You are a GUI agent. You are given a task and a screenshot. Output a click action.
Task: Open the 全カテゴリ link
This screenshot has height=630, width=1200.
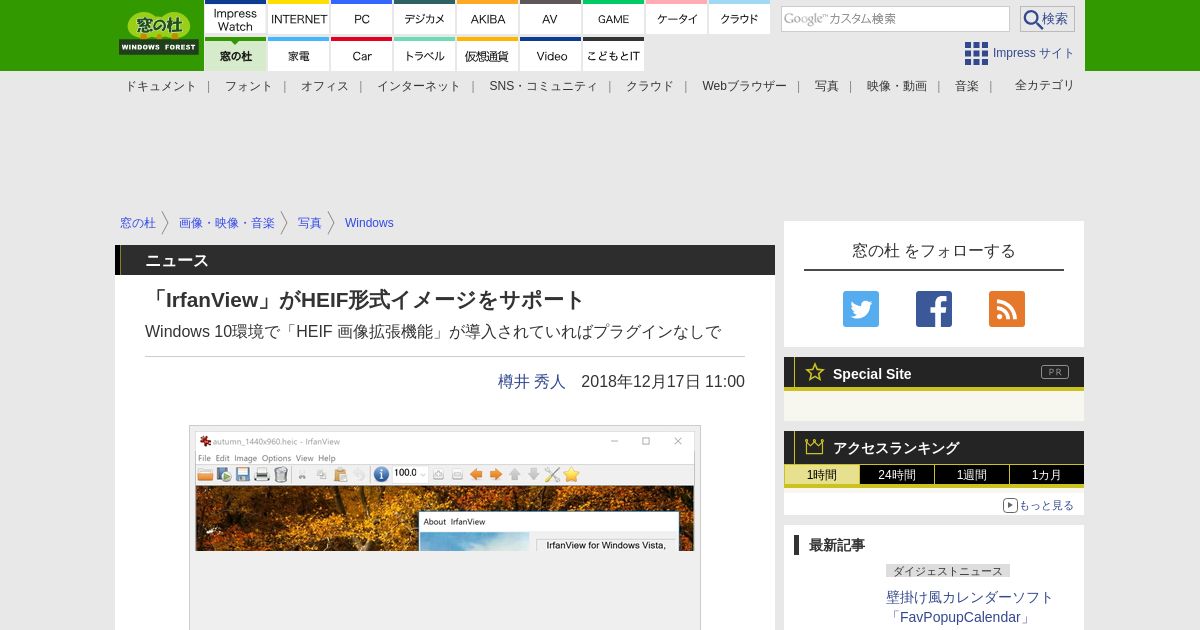pyautogui.click(x=1045, y=85)
